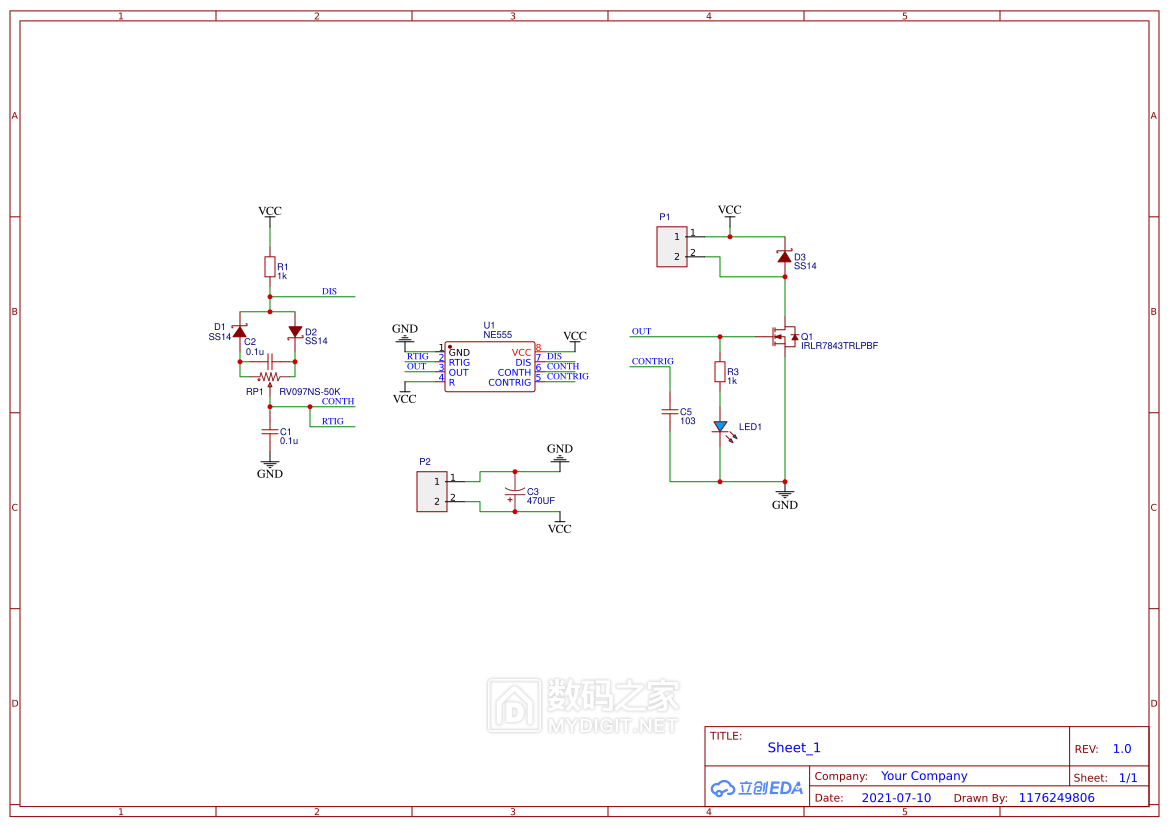Click the P2 connector symbol
The height and width of the screenshot is (827, 1169).
click(432, 491)
